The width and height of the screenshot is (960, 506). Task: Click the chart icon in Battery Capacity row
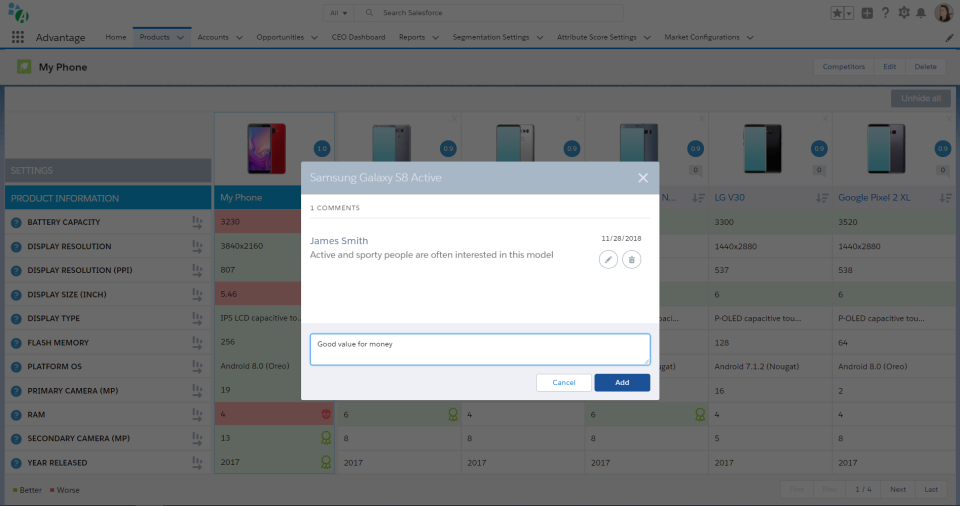(x=197, y=222)
